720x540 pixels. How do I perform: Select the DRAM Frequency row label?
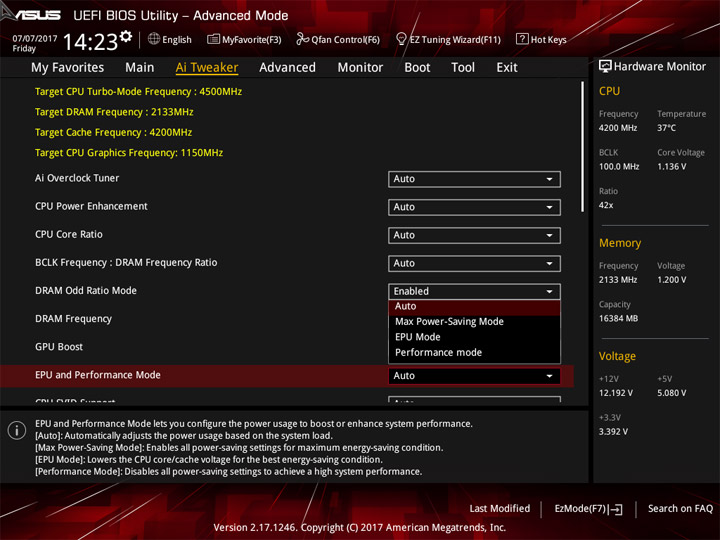tap(73, 319)
